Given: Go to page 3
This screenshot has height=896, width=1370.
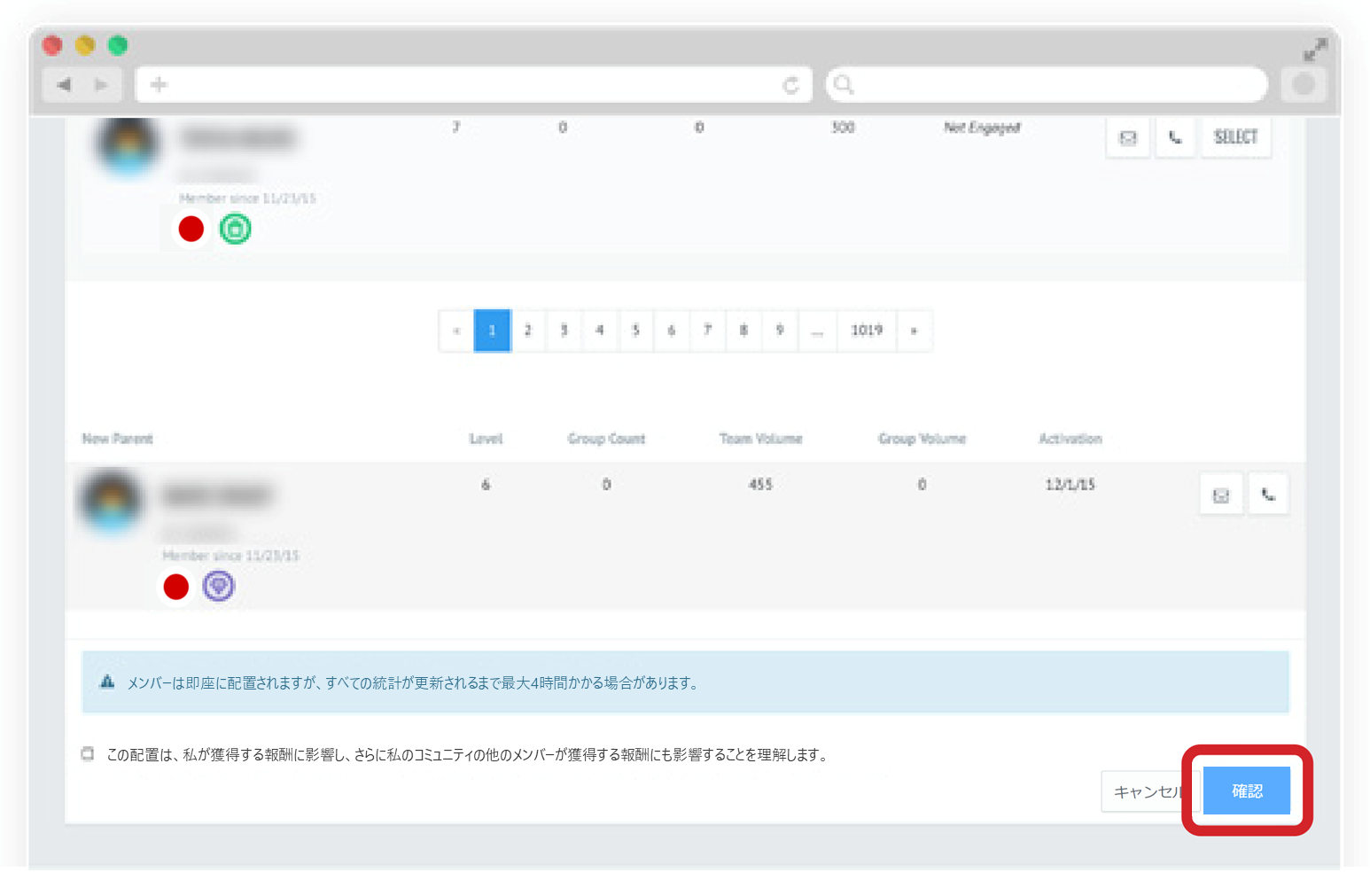Looking at the screenshot, I should (564, 331).
